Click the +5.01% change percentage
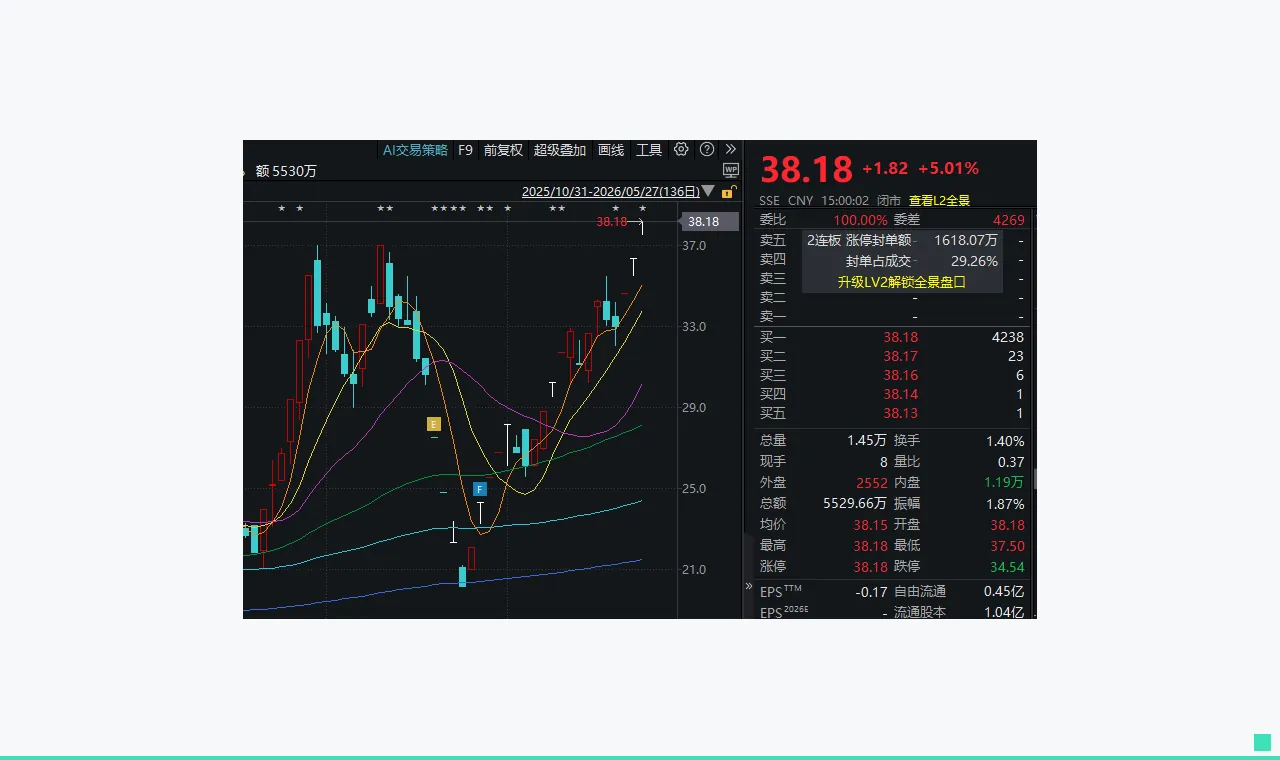 pyautogui.click(x=948, y=168)
